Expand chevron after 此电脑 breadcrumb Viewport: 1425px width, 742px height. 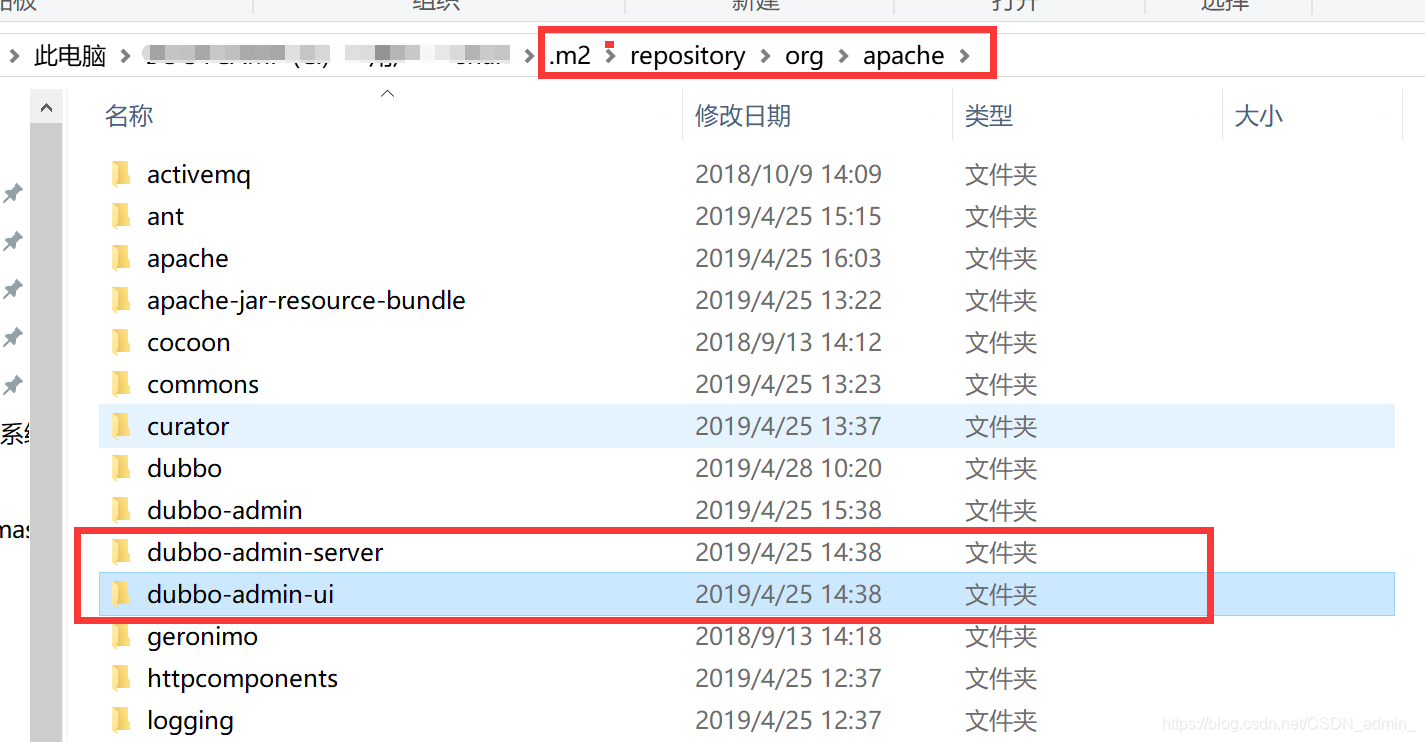click(125, 56)
